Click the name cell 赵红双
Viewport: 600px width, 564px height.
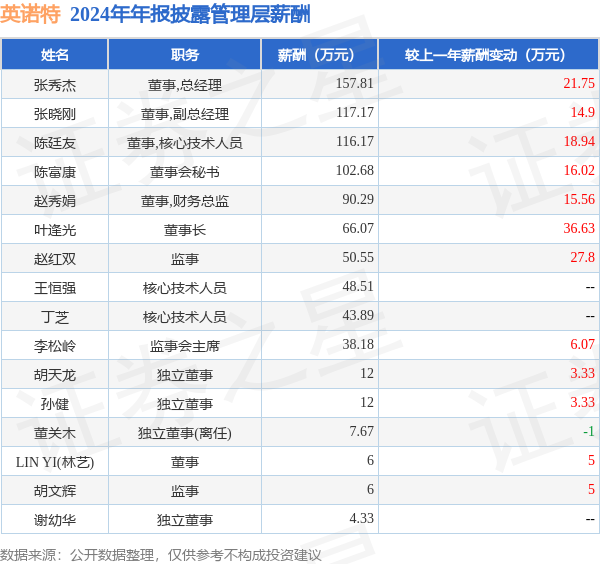point(55,259)
